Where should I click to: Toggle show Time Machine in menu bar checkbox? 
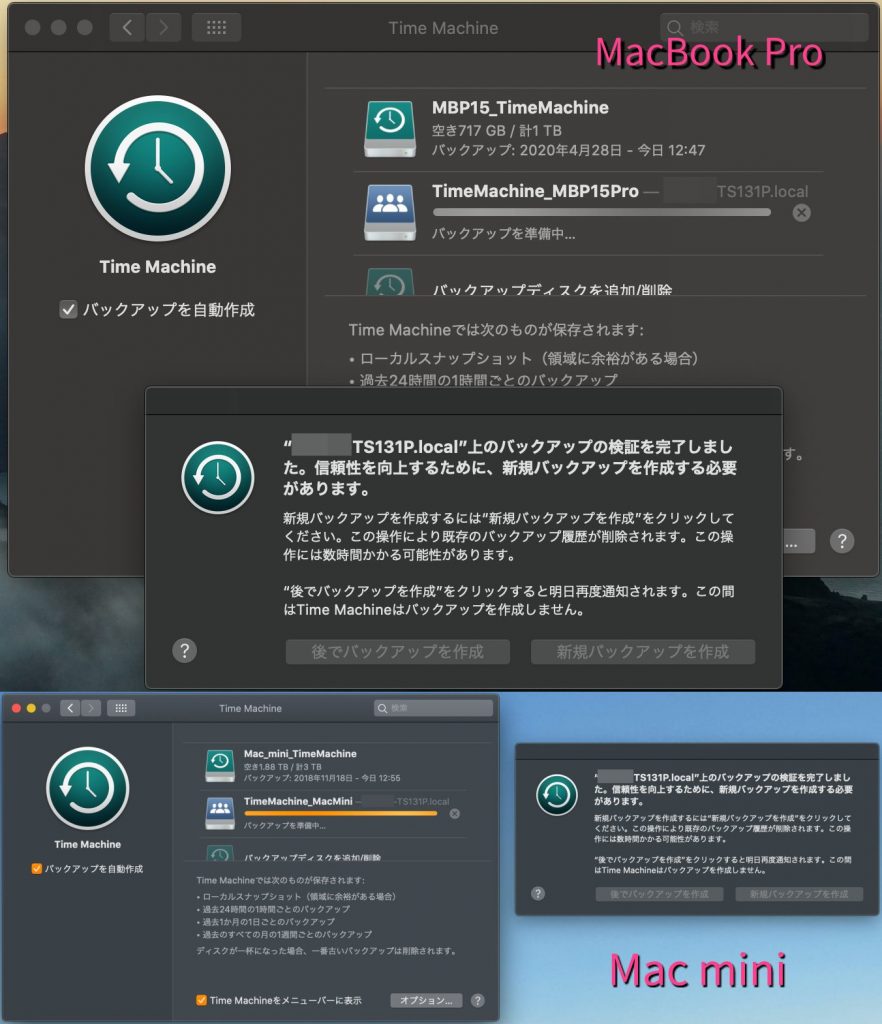(201, 1000)
